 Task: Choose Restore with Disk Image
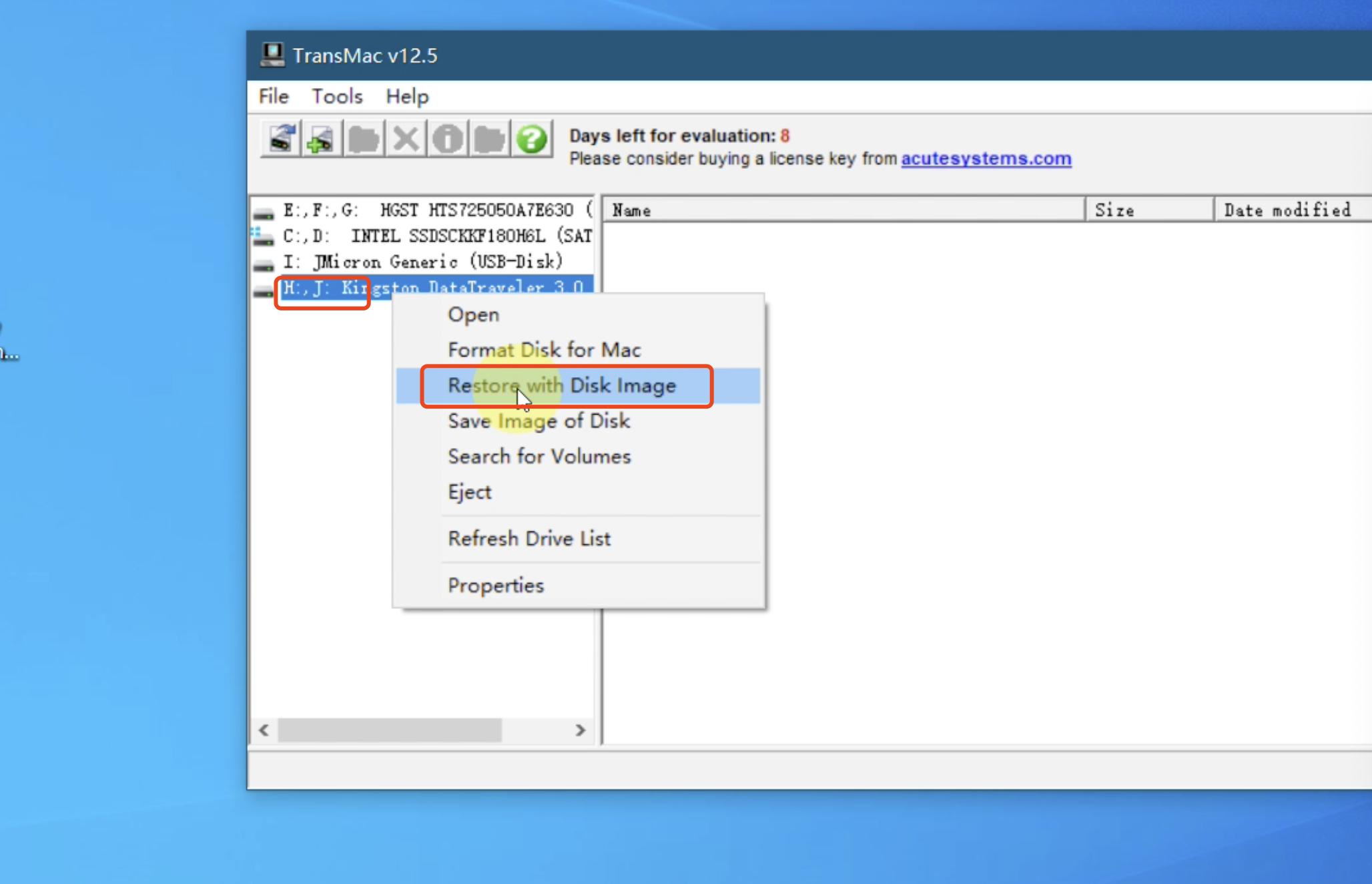tap(561, 386)
